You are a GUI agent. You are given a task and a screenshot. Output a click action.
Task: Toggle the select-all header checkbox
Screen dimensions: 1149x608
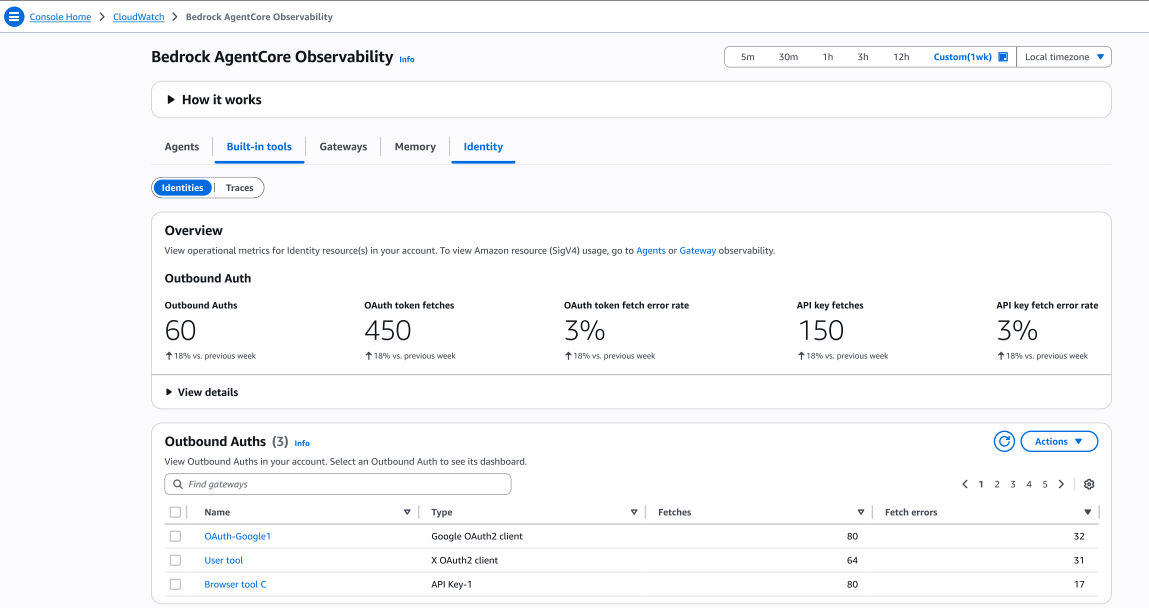coord(176,512)
